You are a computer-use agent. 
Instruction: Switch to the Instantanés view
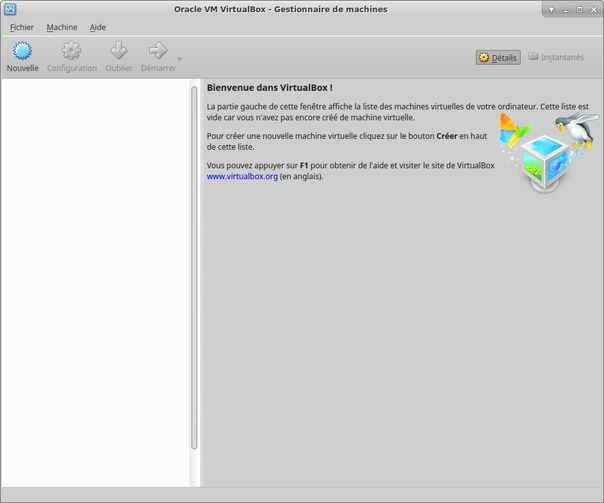point(555,57)
